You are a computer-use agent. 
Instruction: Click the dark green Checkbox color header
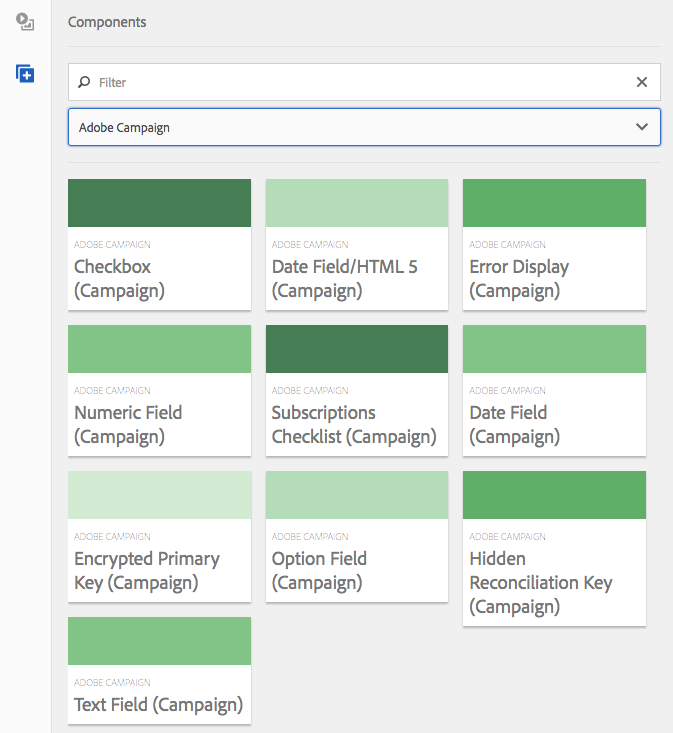[x=159, y=203]
